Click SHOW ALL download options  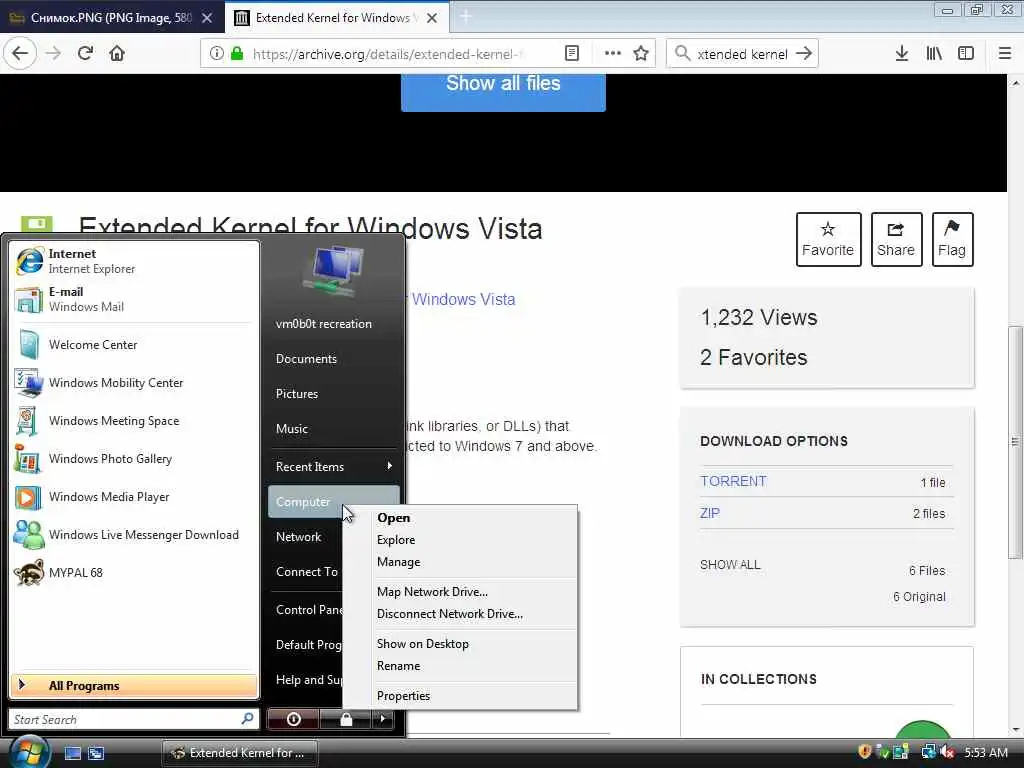tap(730, 565)
